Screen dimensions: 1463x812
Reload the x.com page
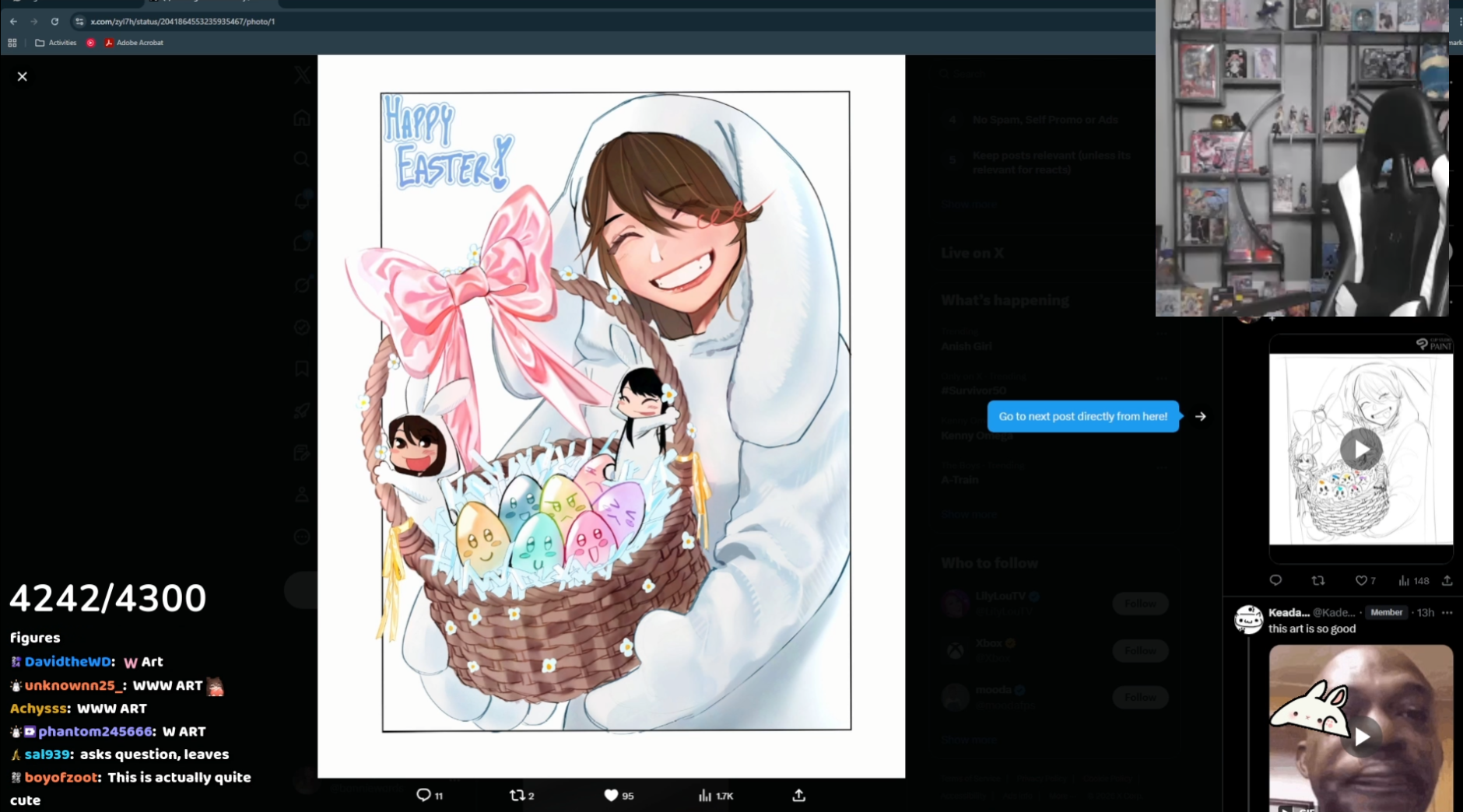click(54, 21)
